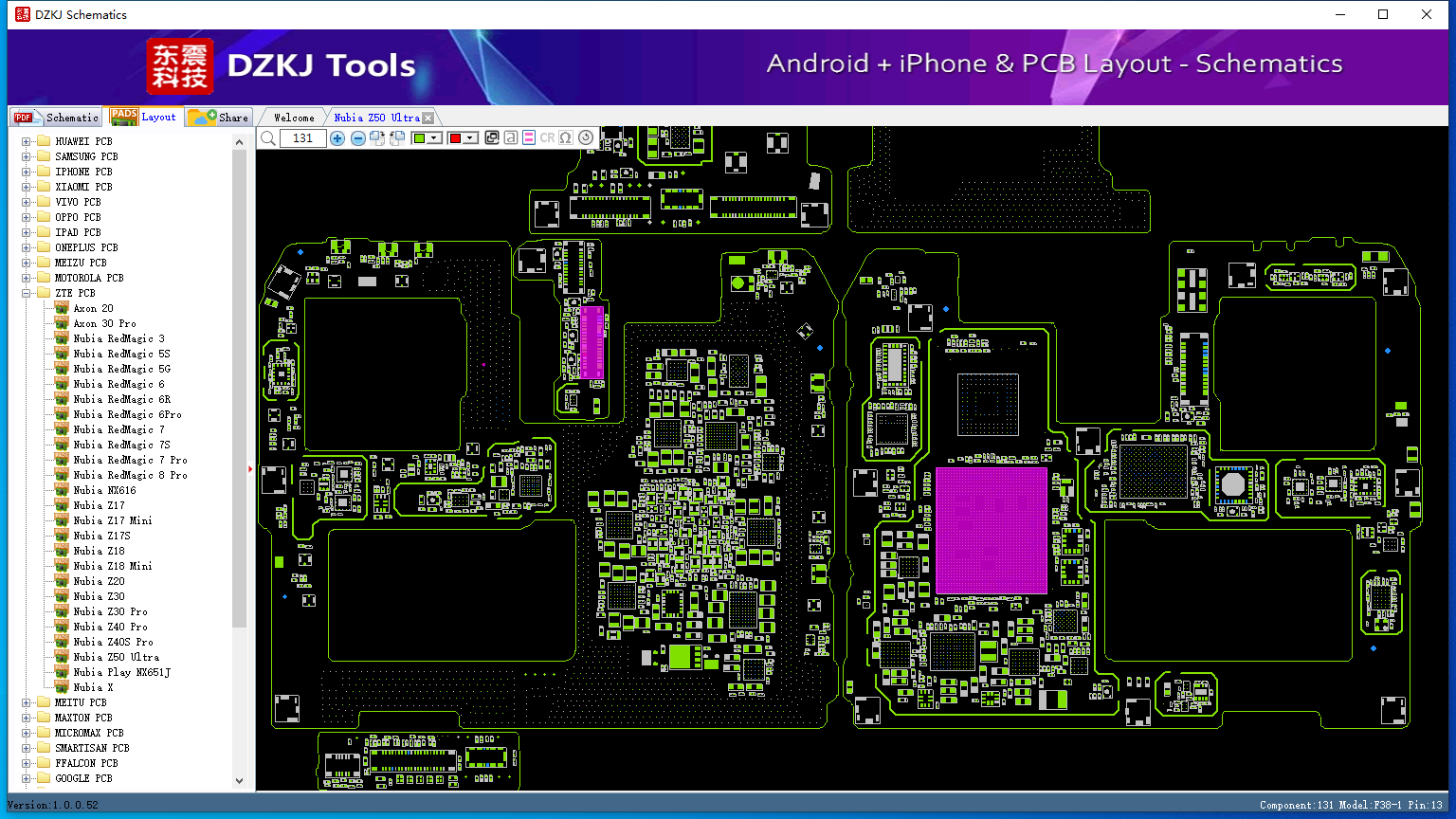Toggle the CR toolbar button
The image size is (1456, 819).
point(547,138)
